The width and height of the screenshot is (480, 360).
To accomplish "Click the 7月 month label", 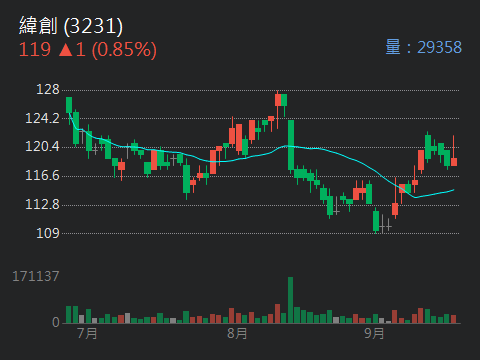I will pos(87,333).
